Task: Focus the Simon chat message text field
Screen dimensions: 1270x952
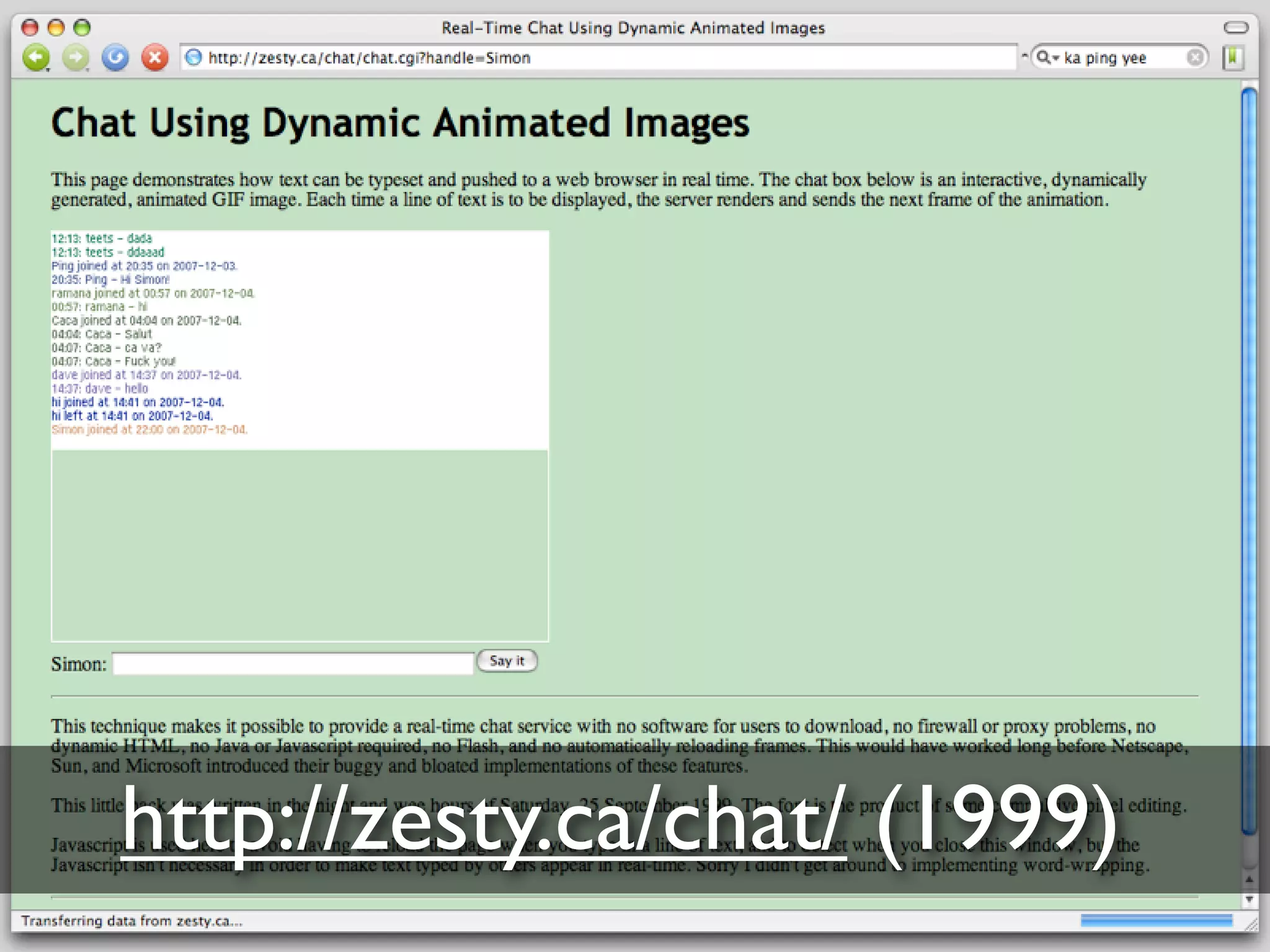Action: [293, 664]
